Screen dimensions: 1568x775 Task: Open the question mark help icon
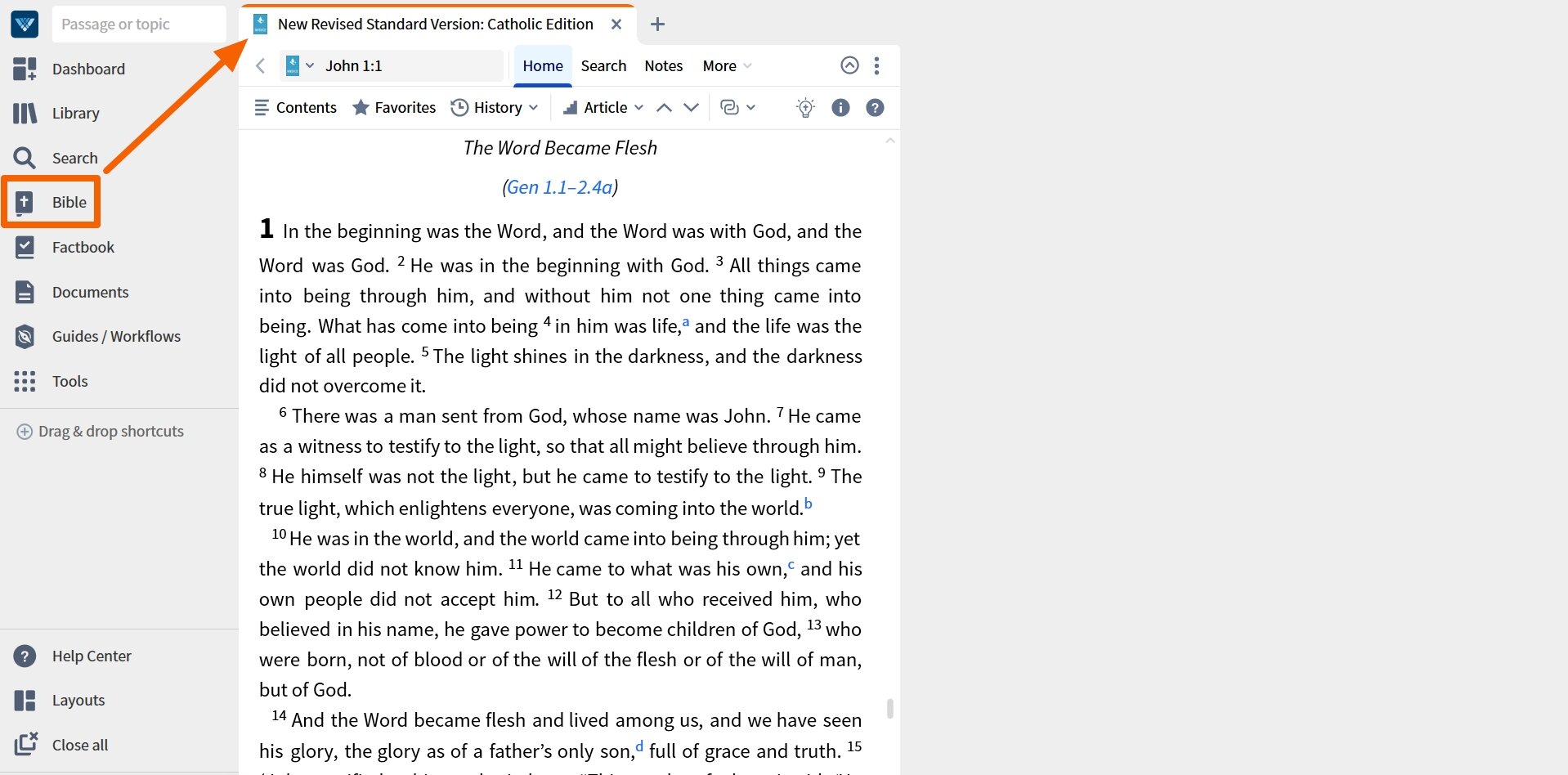coord(875,107)
